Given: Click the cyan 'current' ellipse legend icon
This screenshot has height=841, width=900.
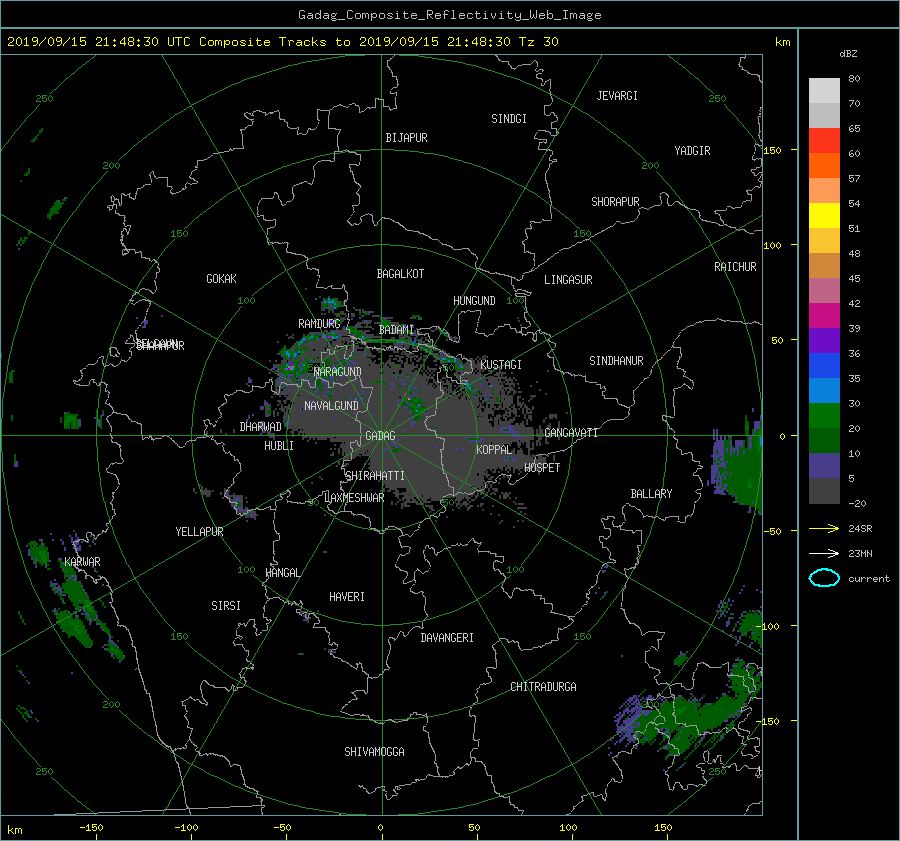Looking at the screenshot, I should (x=824, y=578).
